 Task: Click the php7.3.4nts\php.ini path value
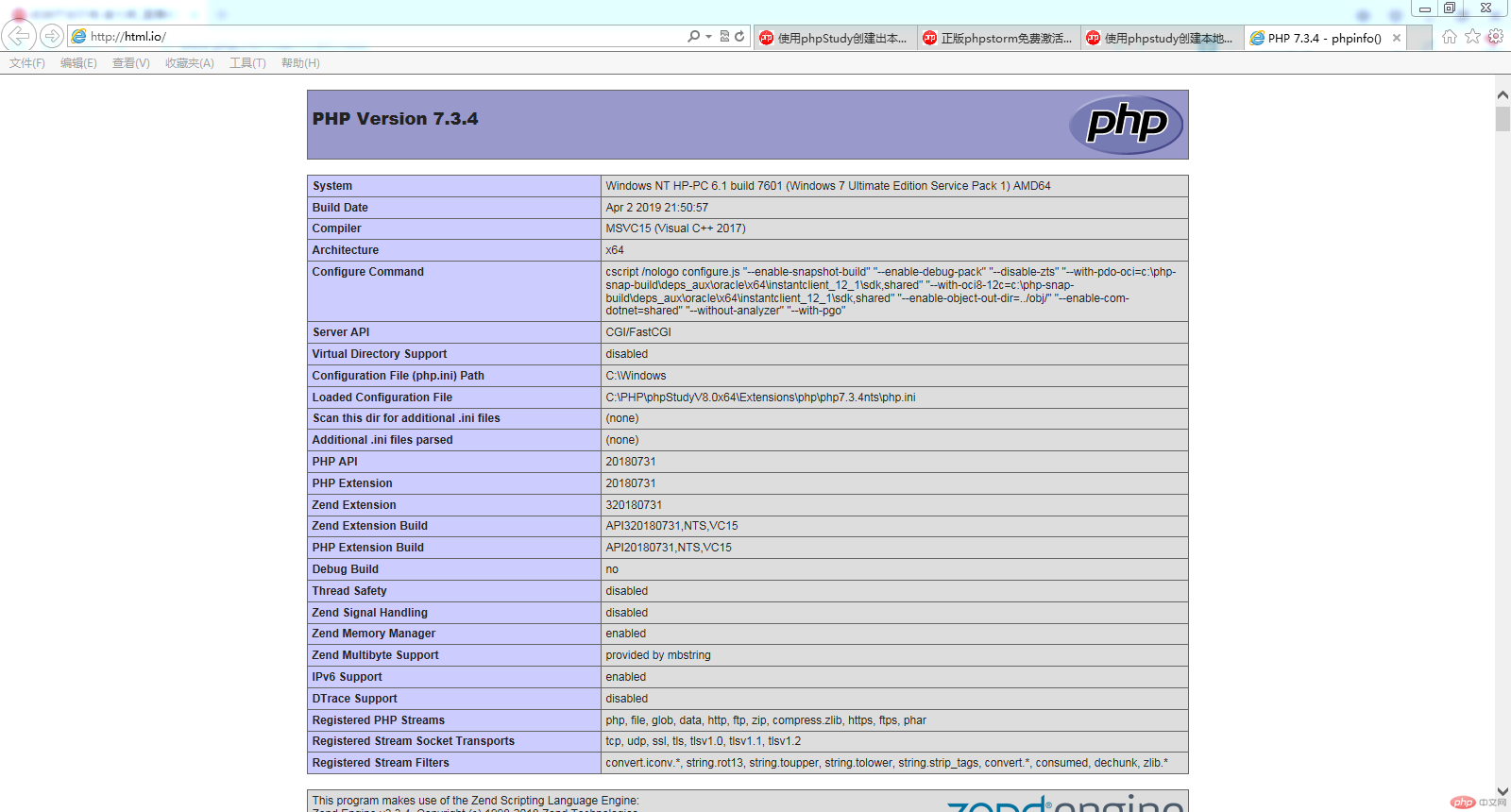click(x=760, y=398)
